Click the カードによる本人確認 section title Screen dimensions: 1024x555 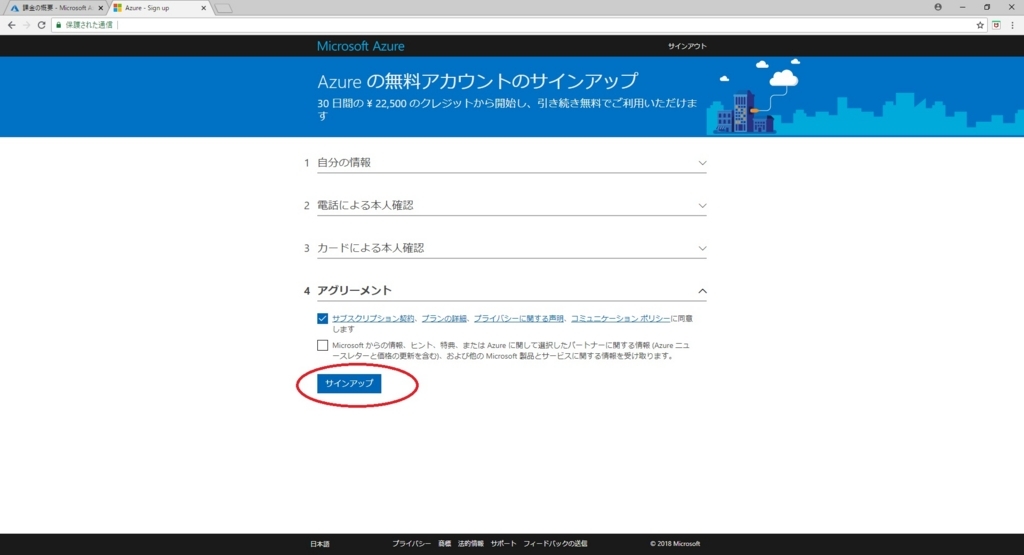(371, 248)
